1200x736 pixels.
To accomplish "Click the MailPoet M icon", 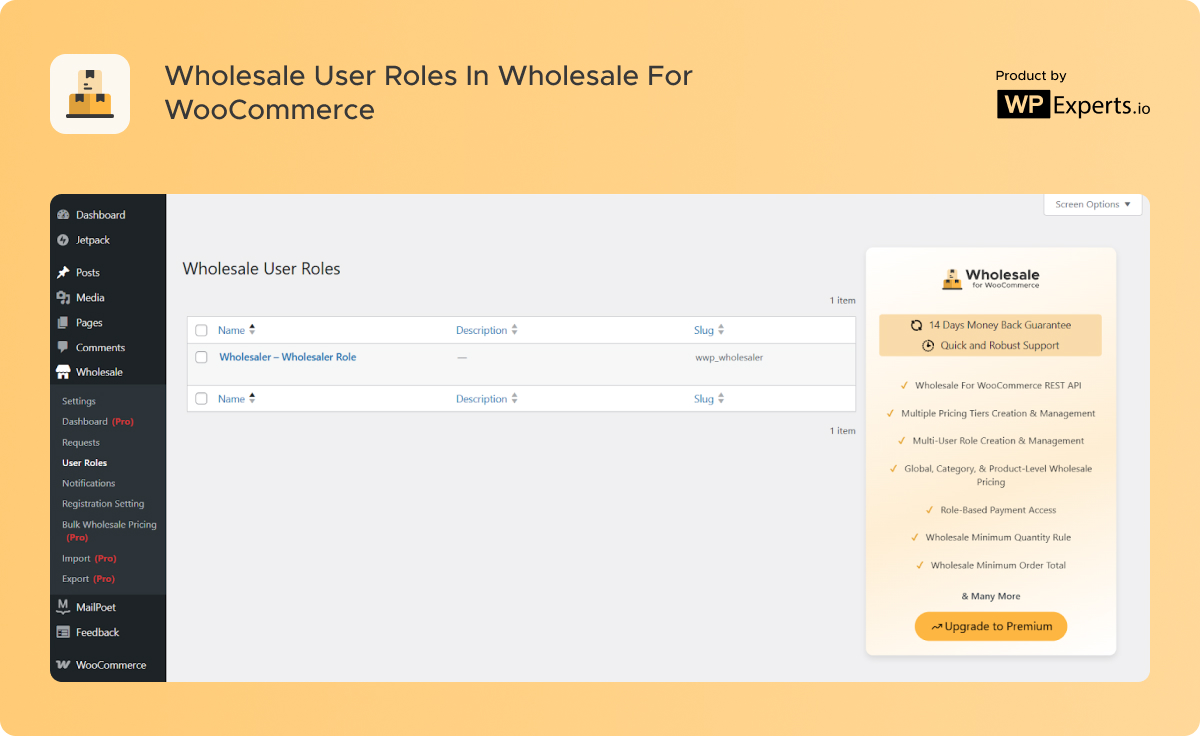I will (x=63, y=607).
